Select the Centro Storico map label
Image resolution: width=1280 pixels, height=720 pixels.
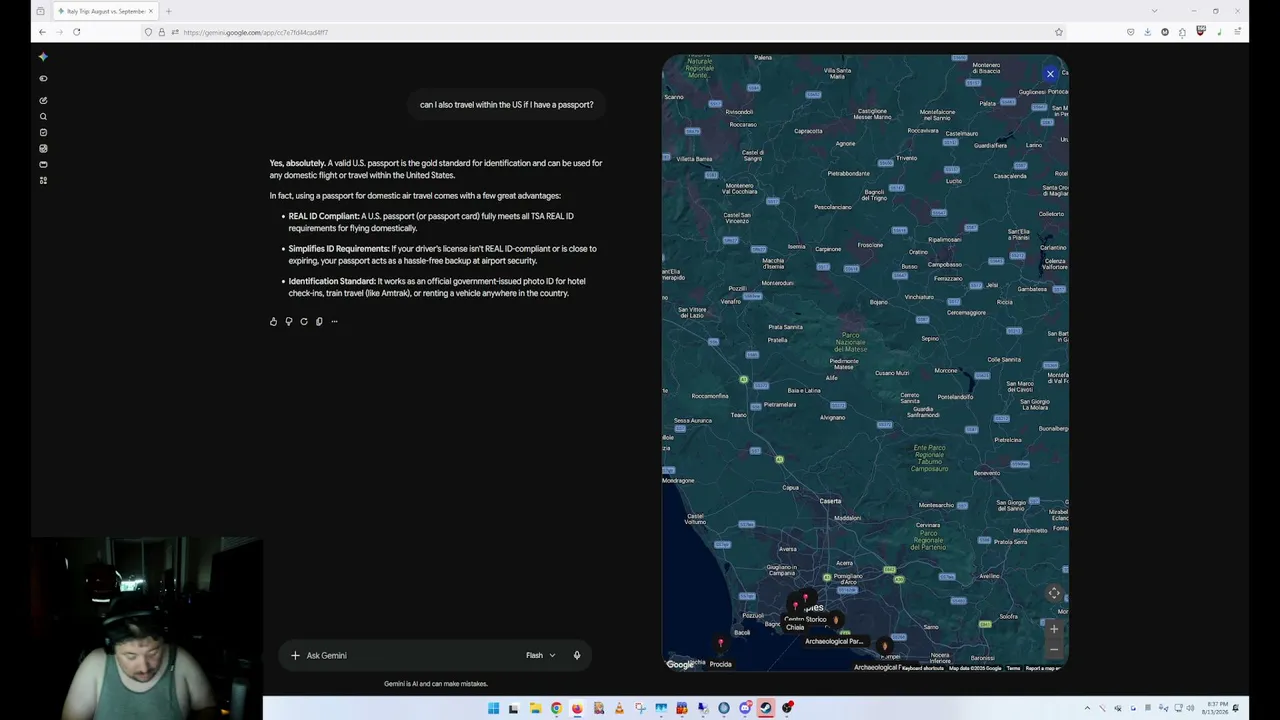pos(805,619)
